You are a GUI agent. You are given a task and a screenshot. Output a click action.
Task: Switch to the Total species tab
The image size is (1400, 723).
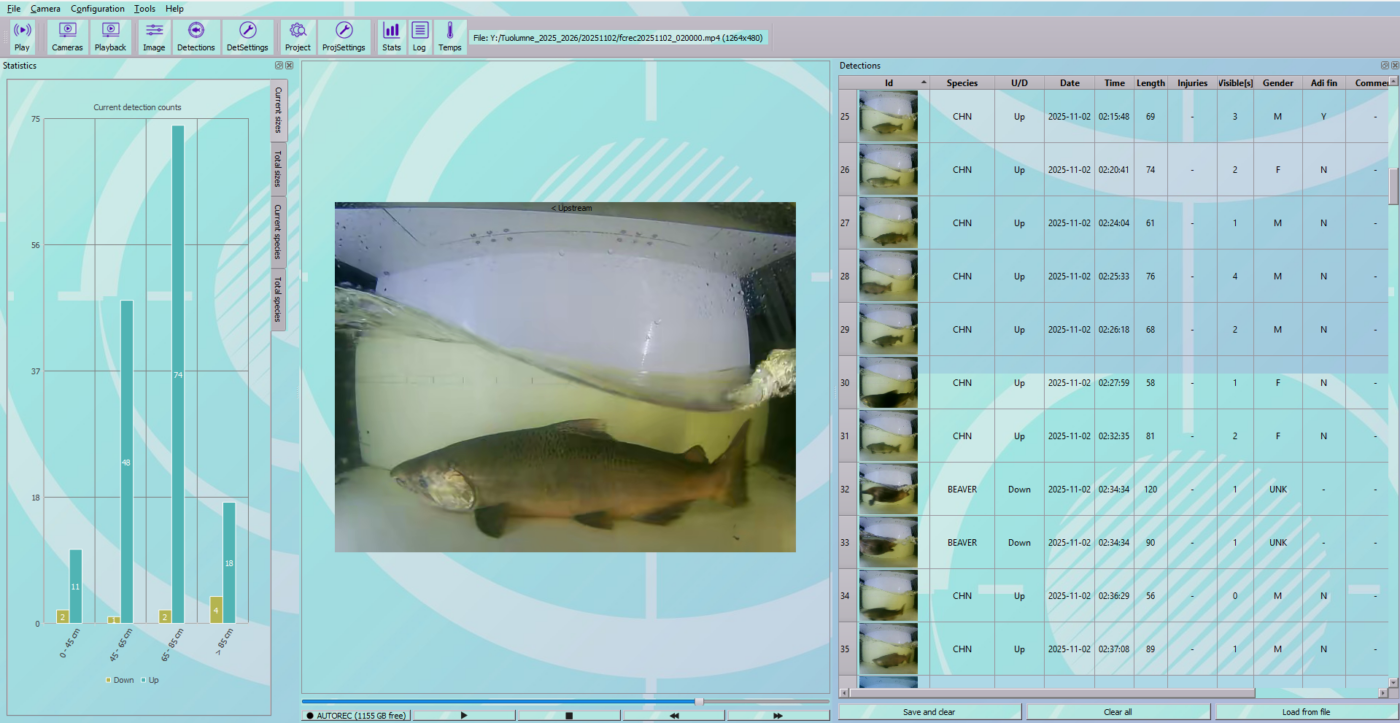[279, 297]
